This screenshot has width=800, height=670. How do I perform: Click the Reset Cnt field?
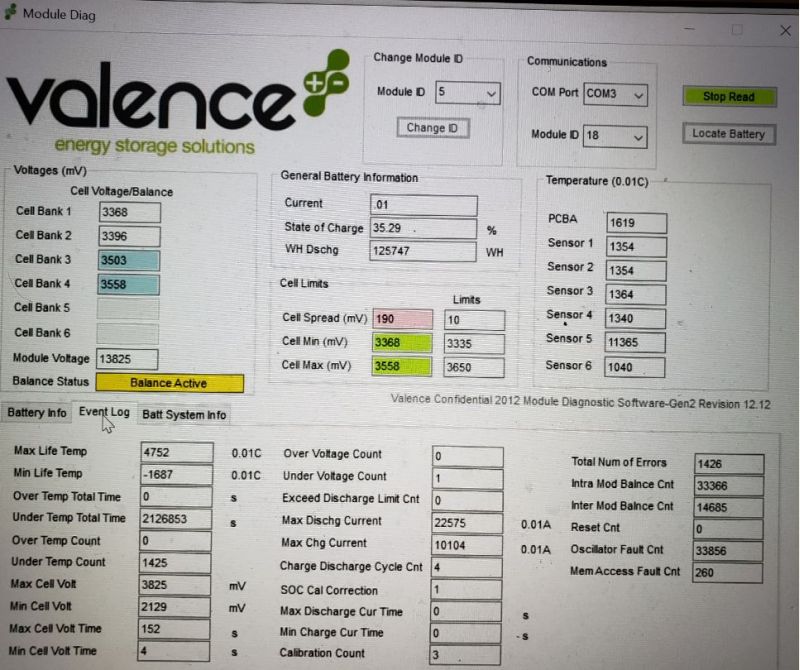[728, 529]
